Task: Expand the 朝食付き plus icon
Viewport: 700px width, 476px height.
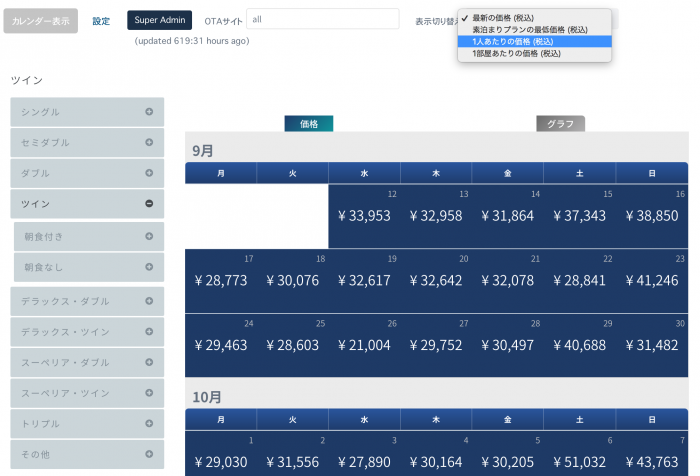Action: pos(149,236)
